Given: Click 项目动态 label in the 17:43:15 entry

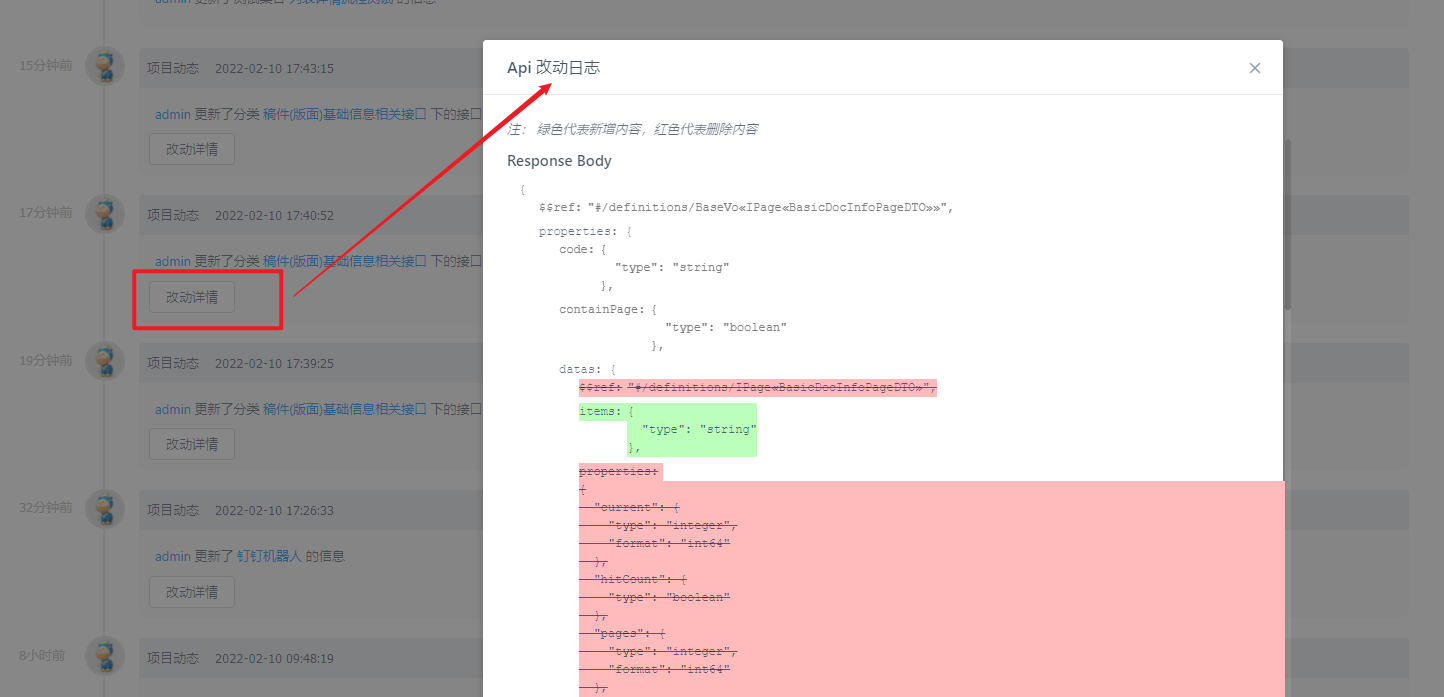Looking at the screenshot, I should tap(173, 68).
